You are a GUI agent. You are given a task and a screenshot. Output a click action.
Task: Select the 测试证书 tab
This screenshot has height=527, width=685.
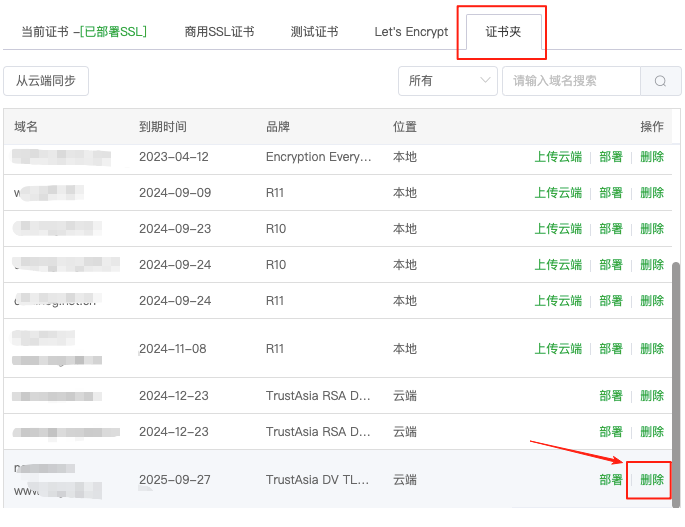tap(314, 32)
